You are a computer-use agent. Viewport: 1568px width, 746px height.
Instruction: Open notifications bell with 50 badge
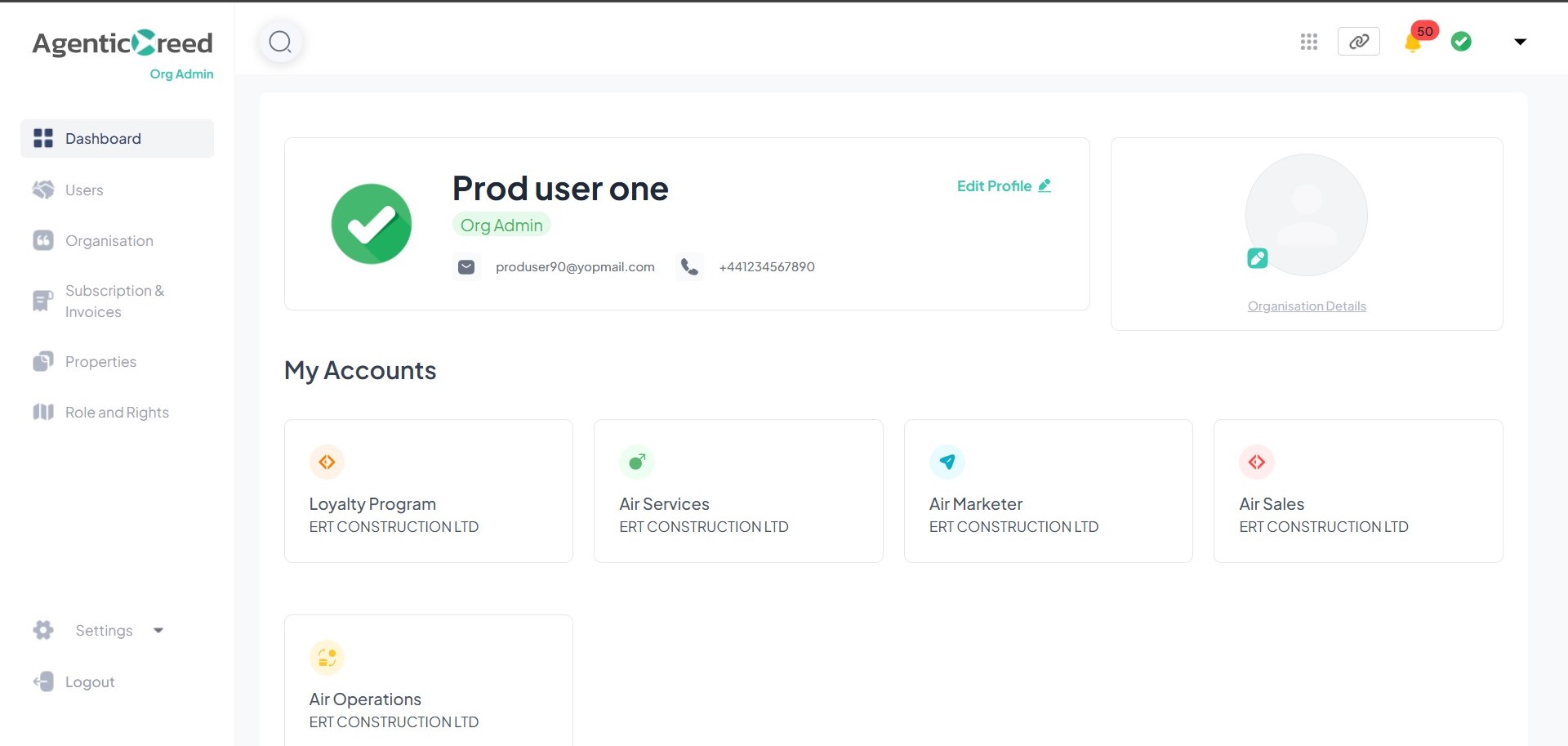1414,42
